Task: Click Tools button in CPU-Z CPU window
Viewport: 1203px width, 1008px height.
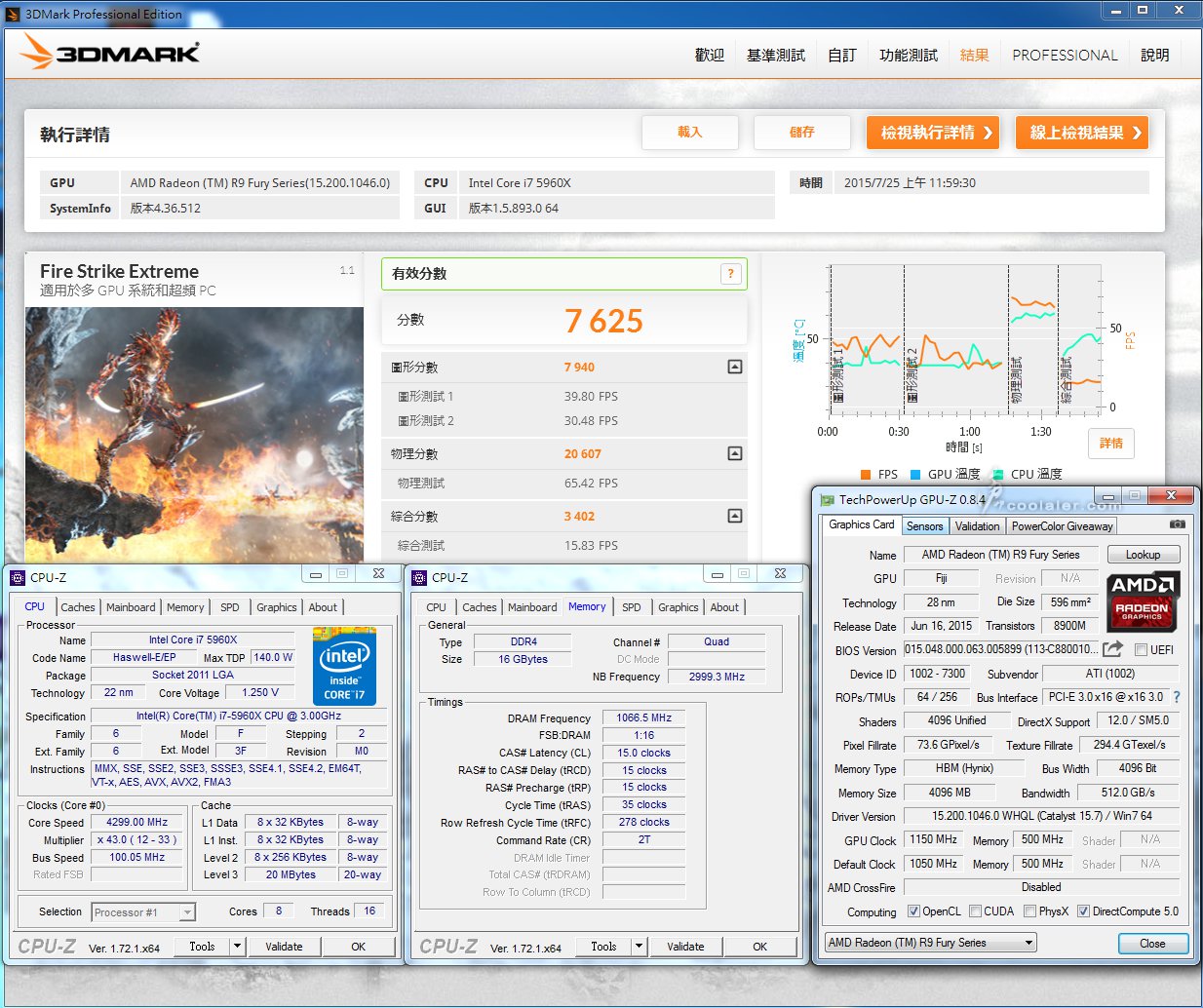Action: [x=202, y=947]
